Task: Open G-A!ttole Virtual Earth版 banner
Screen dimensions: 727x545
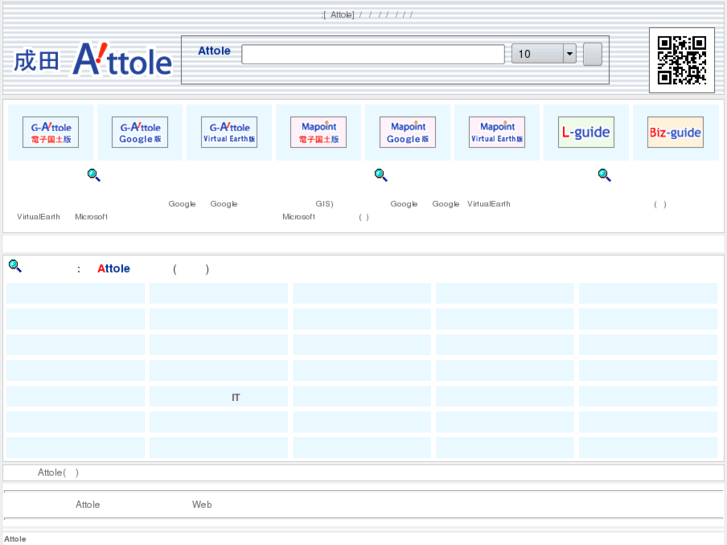Action: click(x=229, y=132)
